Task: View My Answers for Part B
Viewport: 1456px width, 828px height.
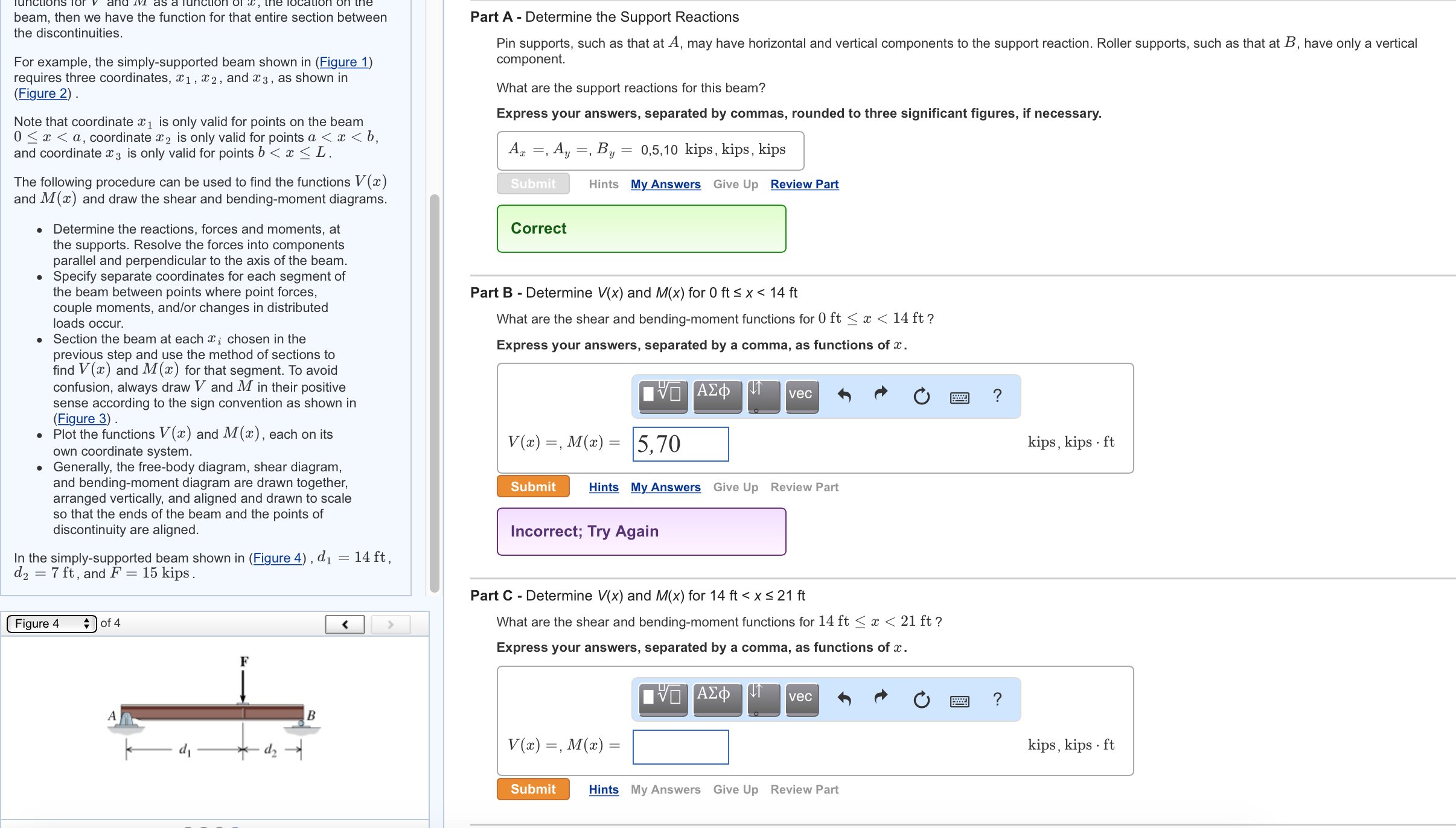Action: click(x=665, y=486)
